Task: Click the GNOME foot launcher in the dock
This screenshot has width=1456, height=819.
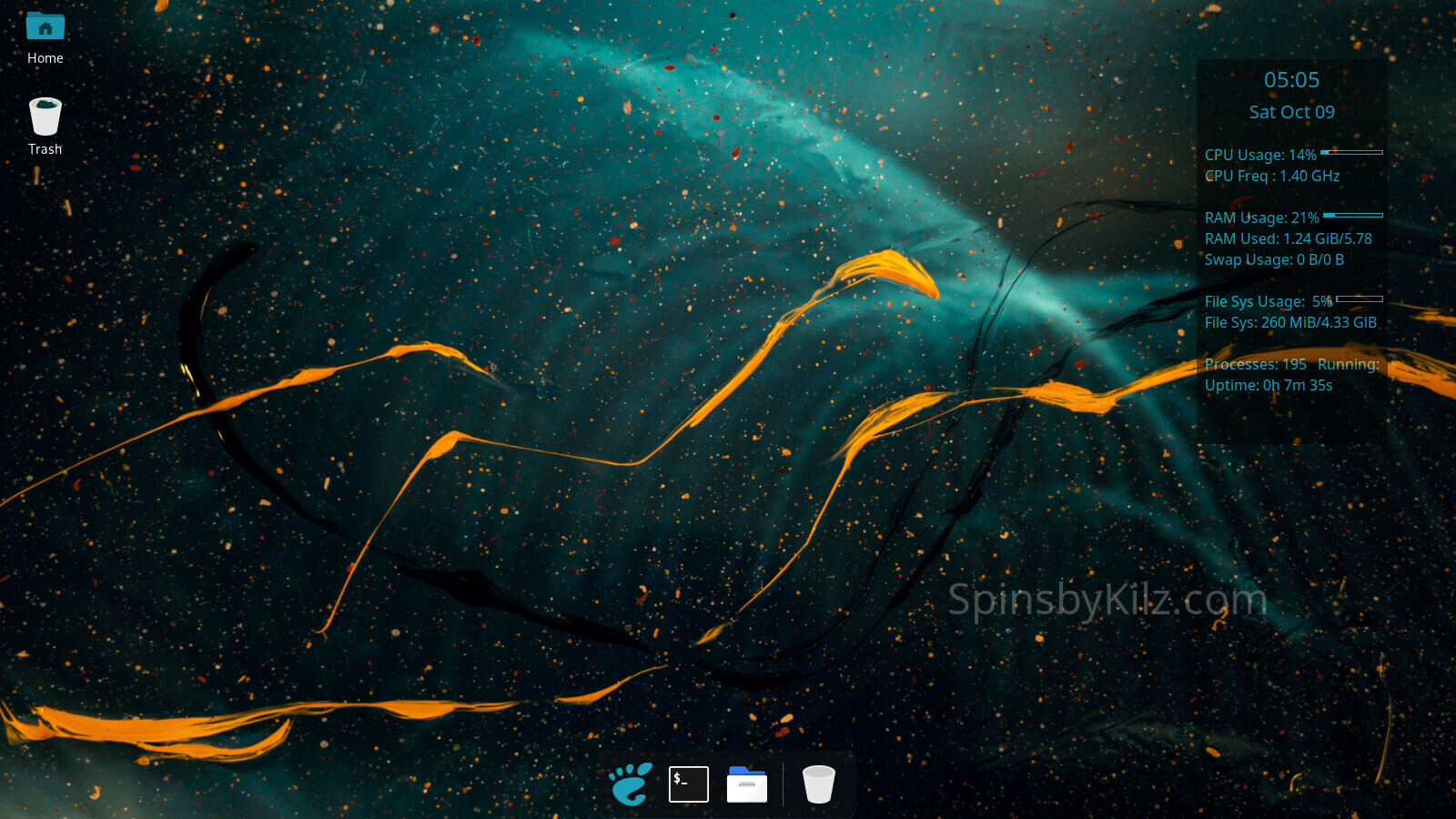Action: [631, 784]
